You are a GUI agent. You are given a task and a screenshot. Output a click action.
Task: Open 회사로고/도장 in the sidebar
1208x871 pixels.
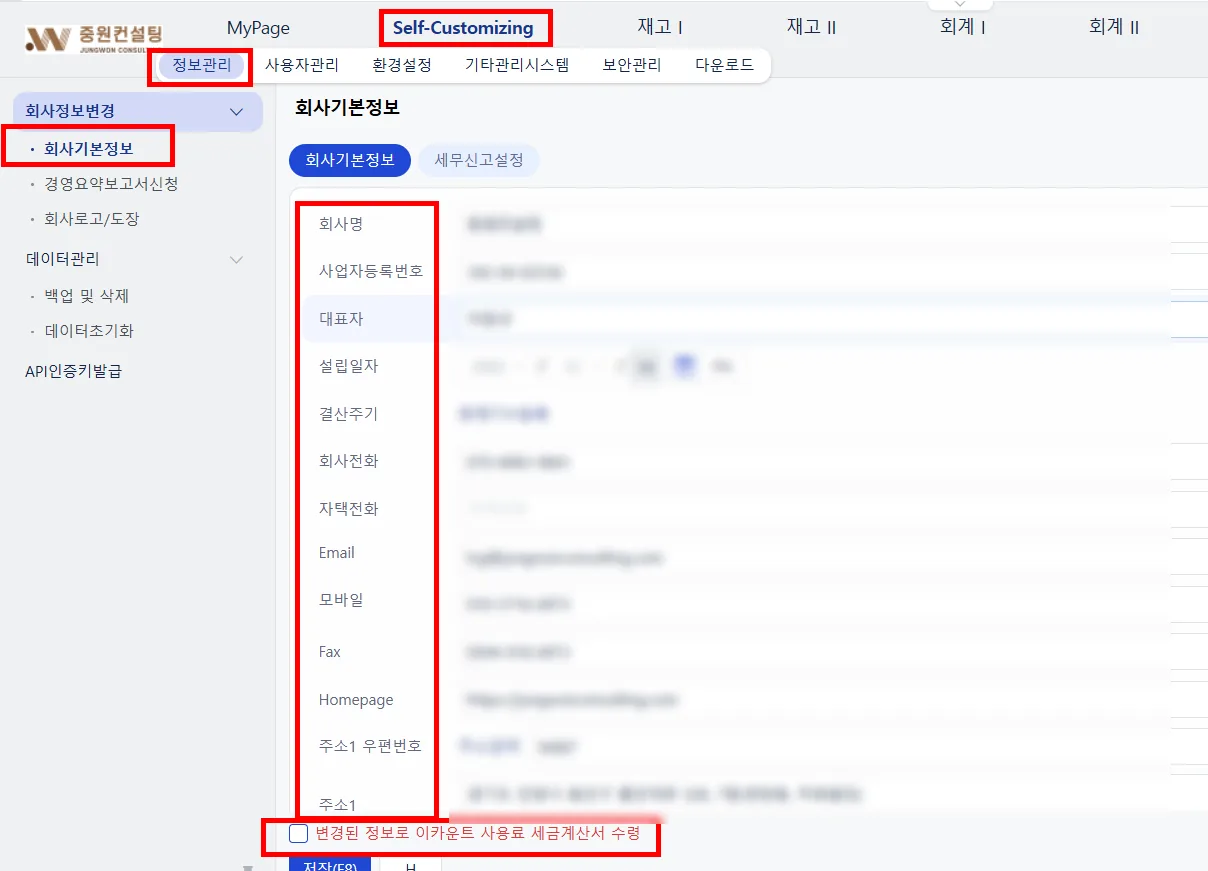92,218
